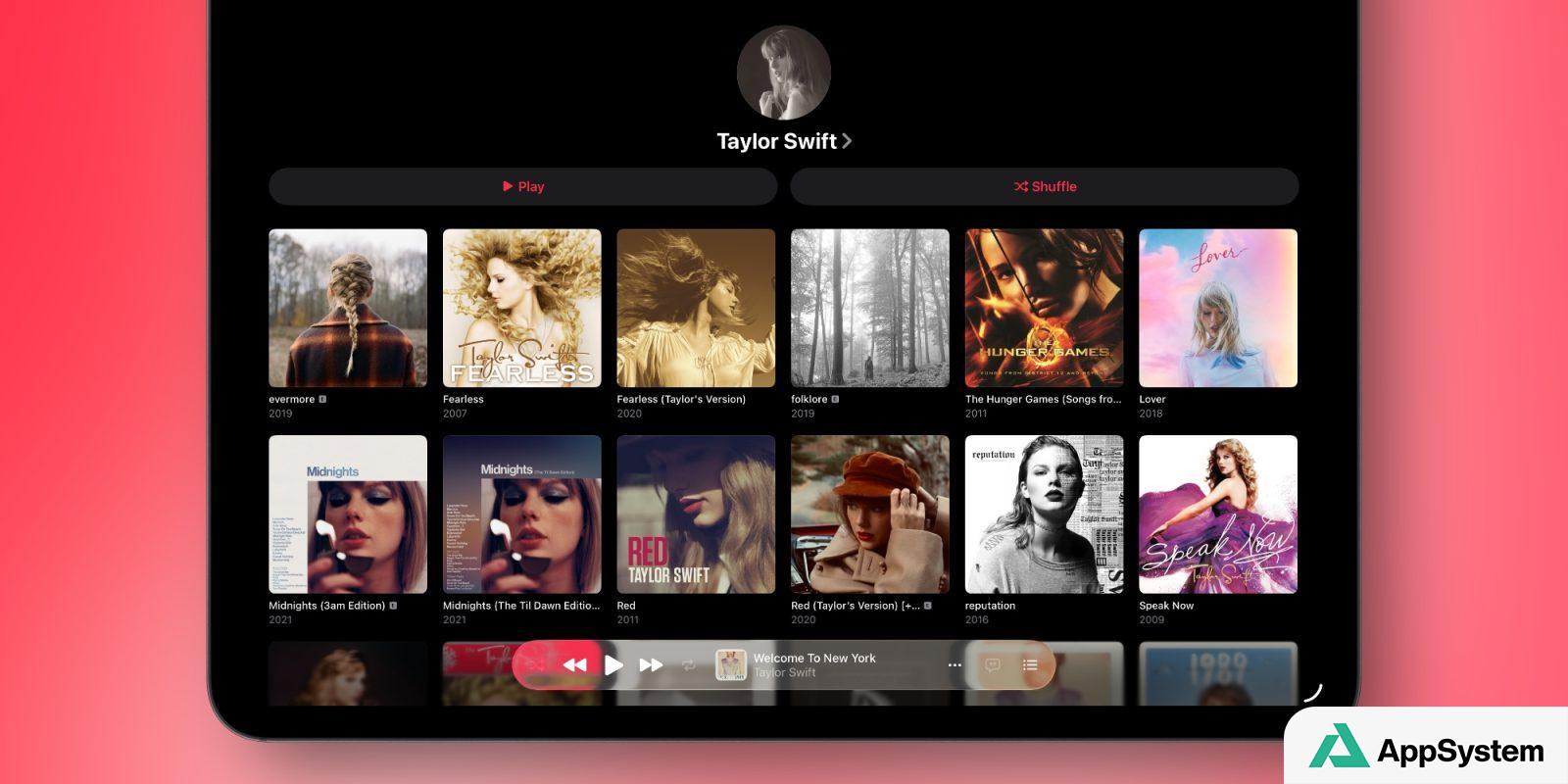This screenshot has height=784, width=1568.
Task: Open the reputation album
Action: pyautogui.click(x=1044, y=514)
